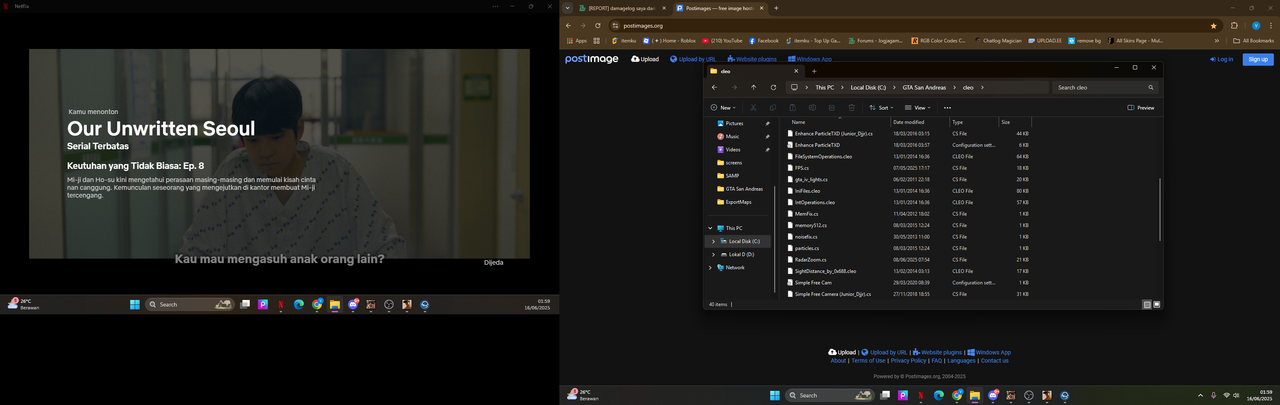Click the Cut icon in Explorer toolbar

(753, 107)
